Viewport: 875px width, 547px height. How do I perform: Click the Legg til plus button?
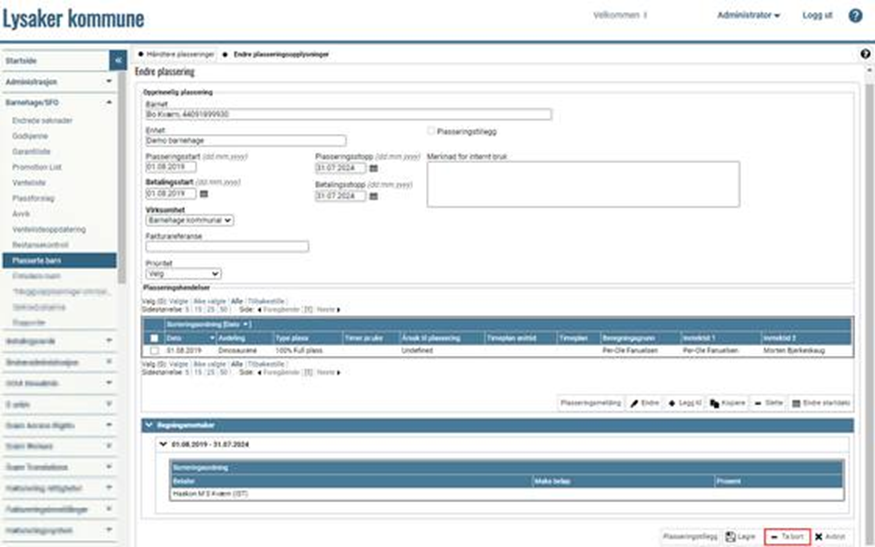(684, 402)
